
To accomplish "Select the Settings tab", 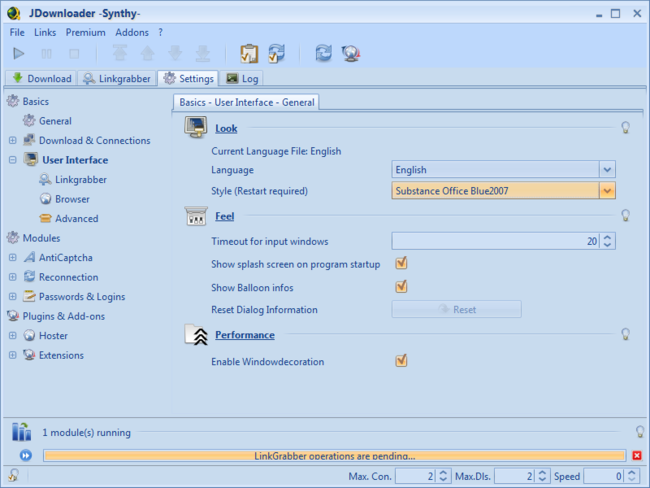I will (x=188, y=78).
